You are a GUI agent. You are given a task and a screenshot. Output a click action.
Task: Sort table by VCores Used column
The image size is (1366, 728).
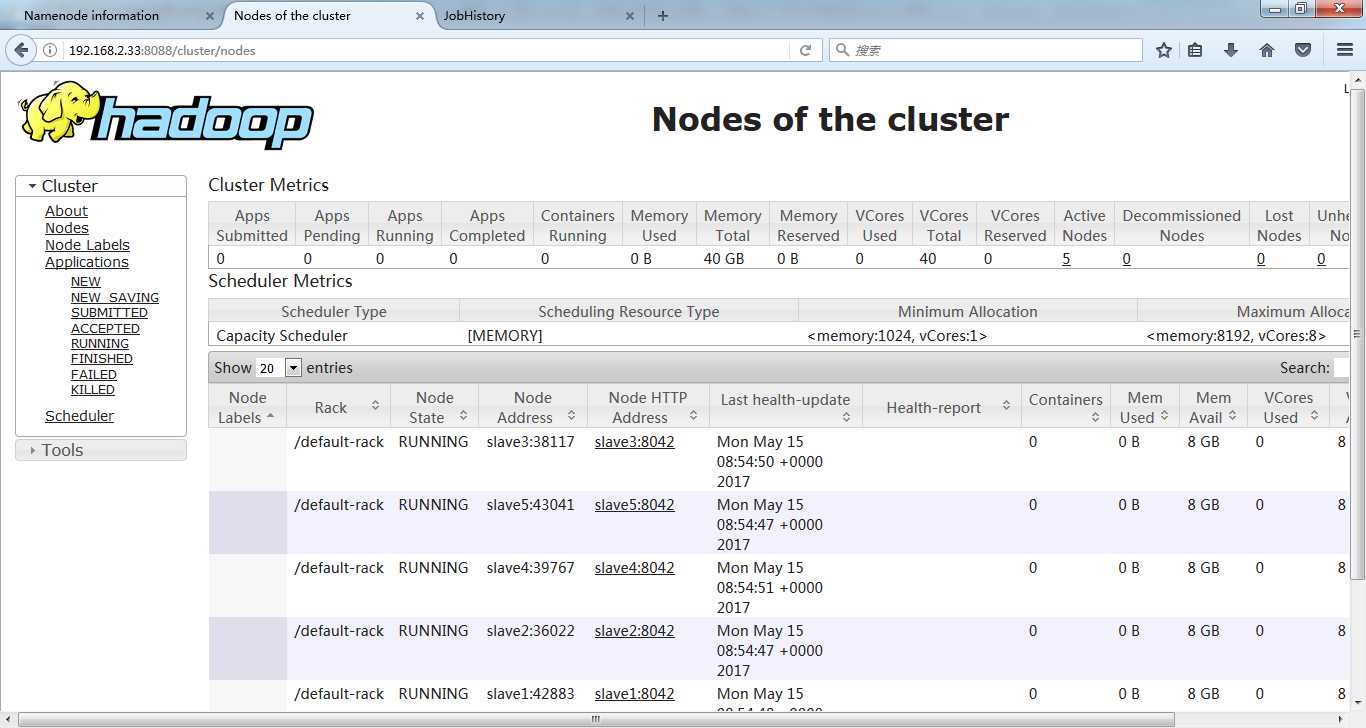click(x=1288, y=407)
